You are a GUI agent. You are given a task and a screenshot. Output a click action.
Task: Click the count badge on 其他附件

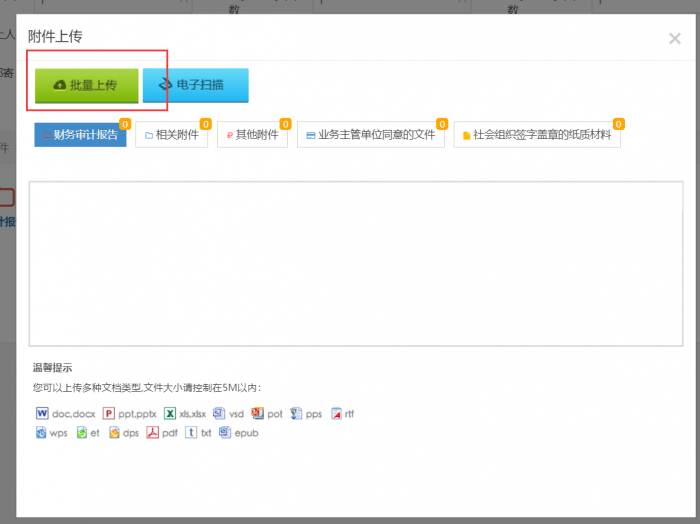click(285, 124)
